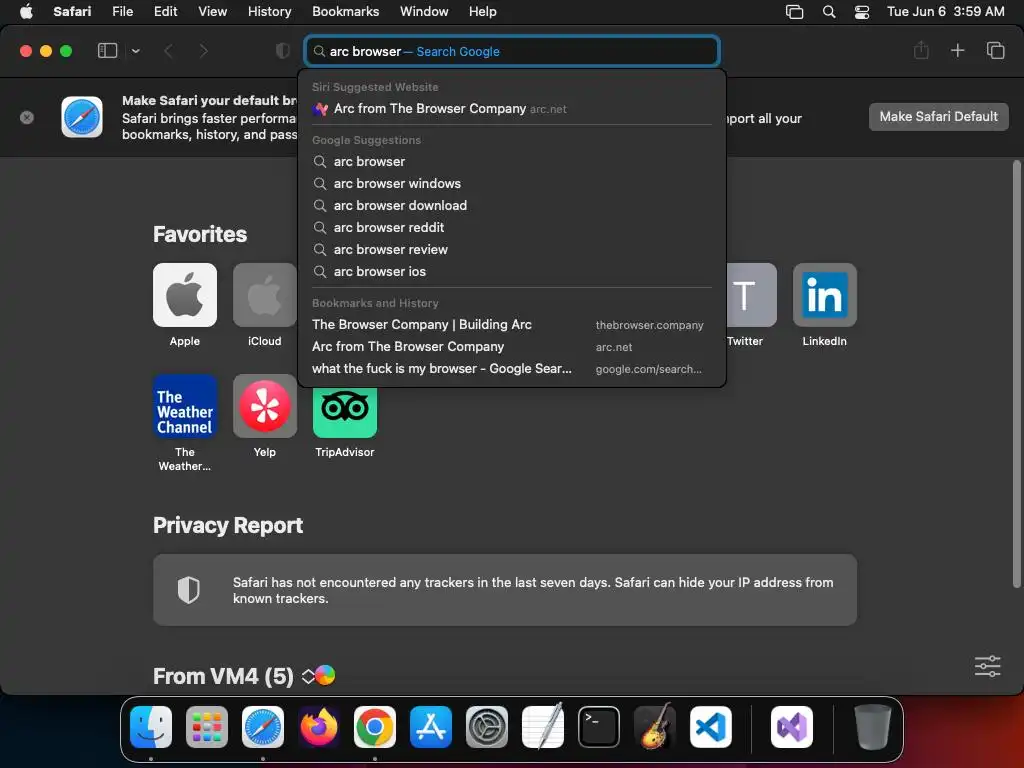
Task: Select 'arc browser download' suggestion
Action: tap(512, 206)
